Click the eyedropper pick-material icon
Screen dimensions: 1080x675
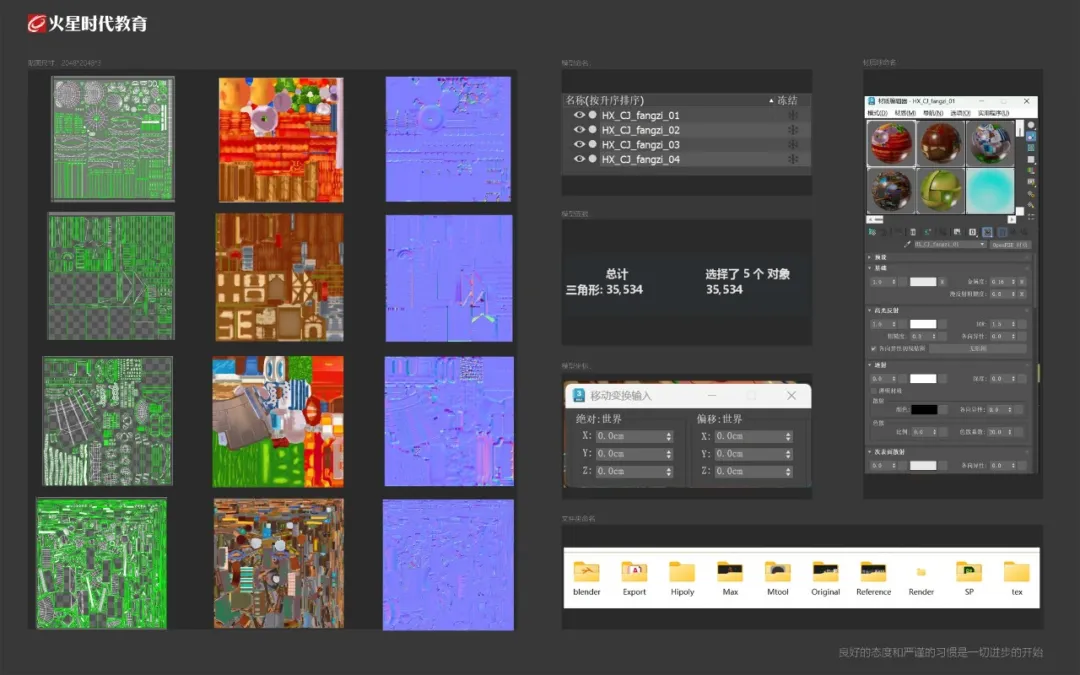tap(908, 244)
